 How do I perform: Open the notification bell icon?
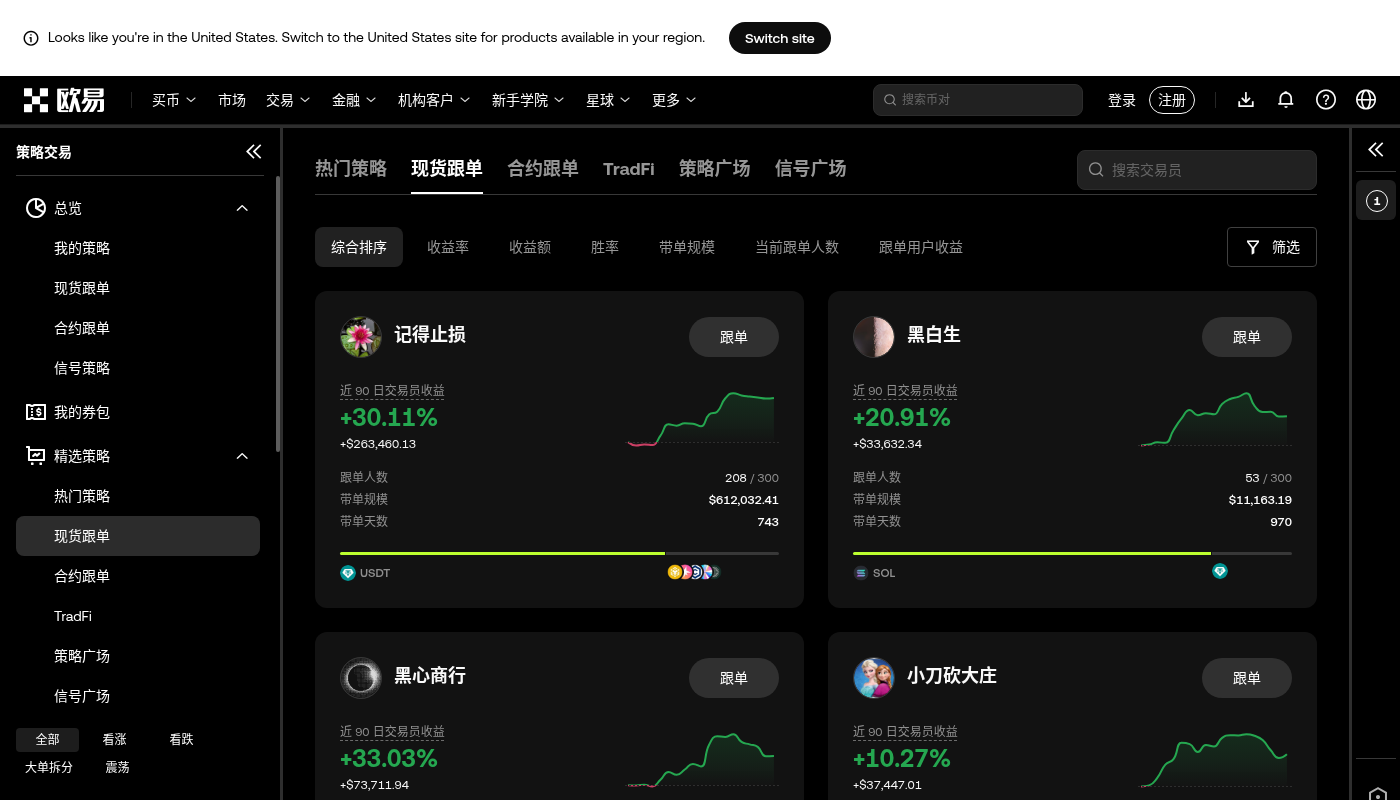[x=1286, y=100]
